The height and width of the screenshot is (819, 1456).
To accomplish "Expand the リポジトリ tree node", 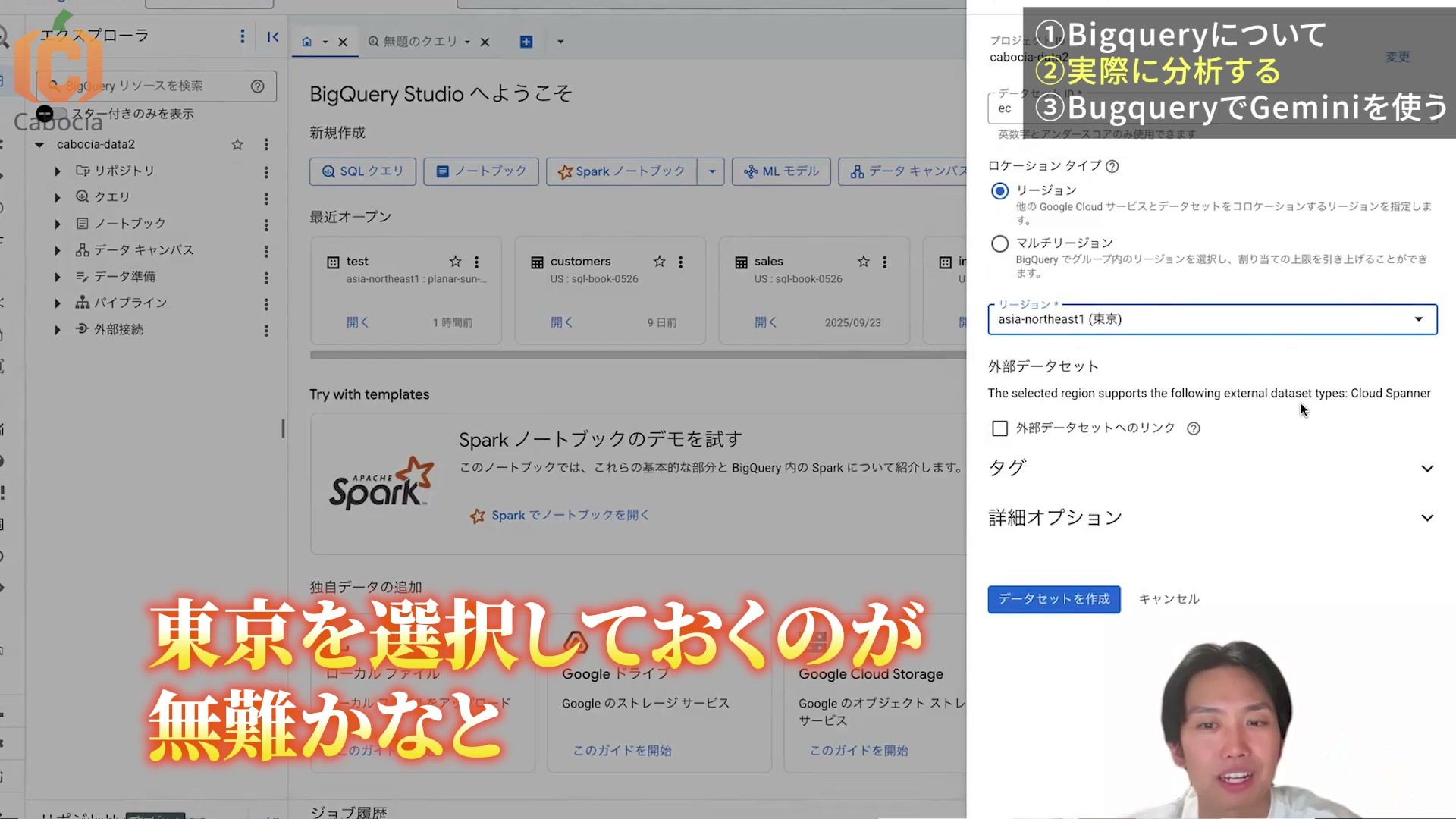I will click(58, 171).
